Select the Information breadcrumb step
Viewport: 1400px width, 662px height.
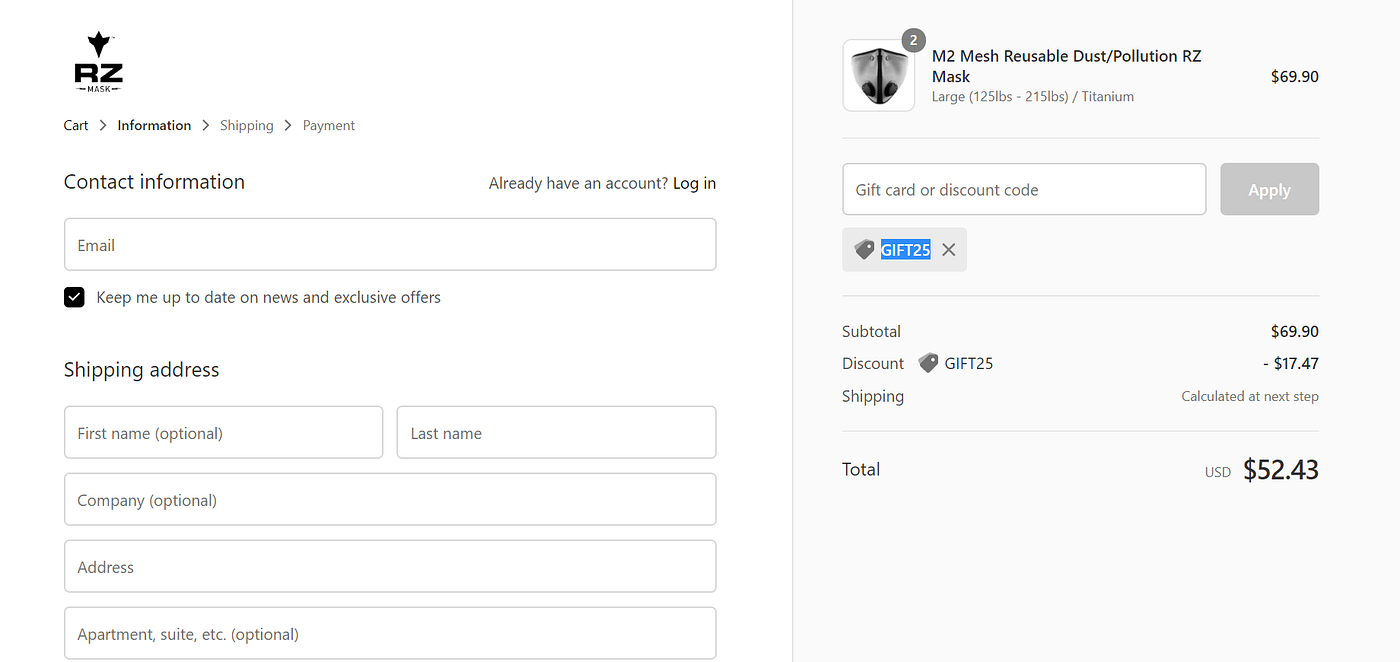click(x=154, y=125)
